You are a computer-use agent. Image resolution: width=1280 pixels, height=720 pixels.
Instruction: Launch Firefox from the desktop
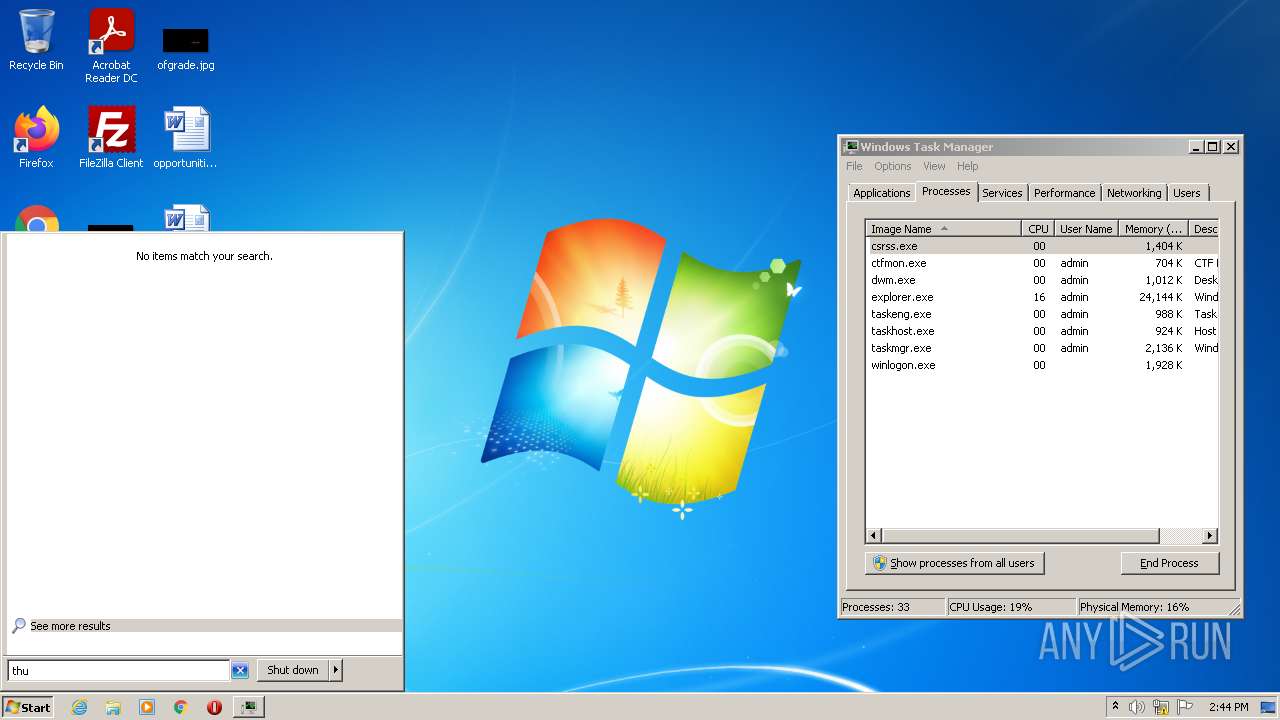point(36,137)
